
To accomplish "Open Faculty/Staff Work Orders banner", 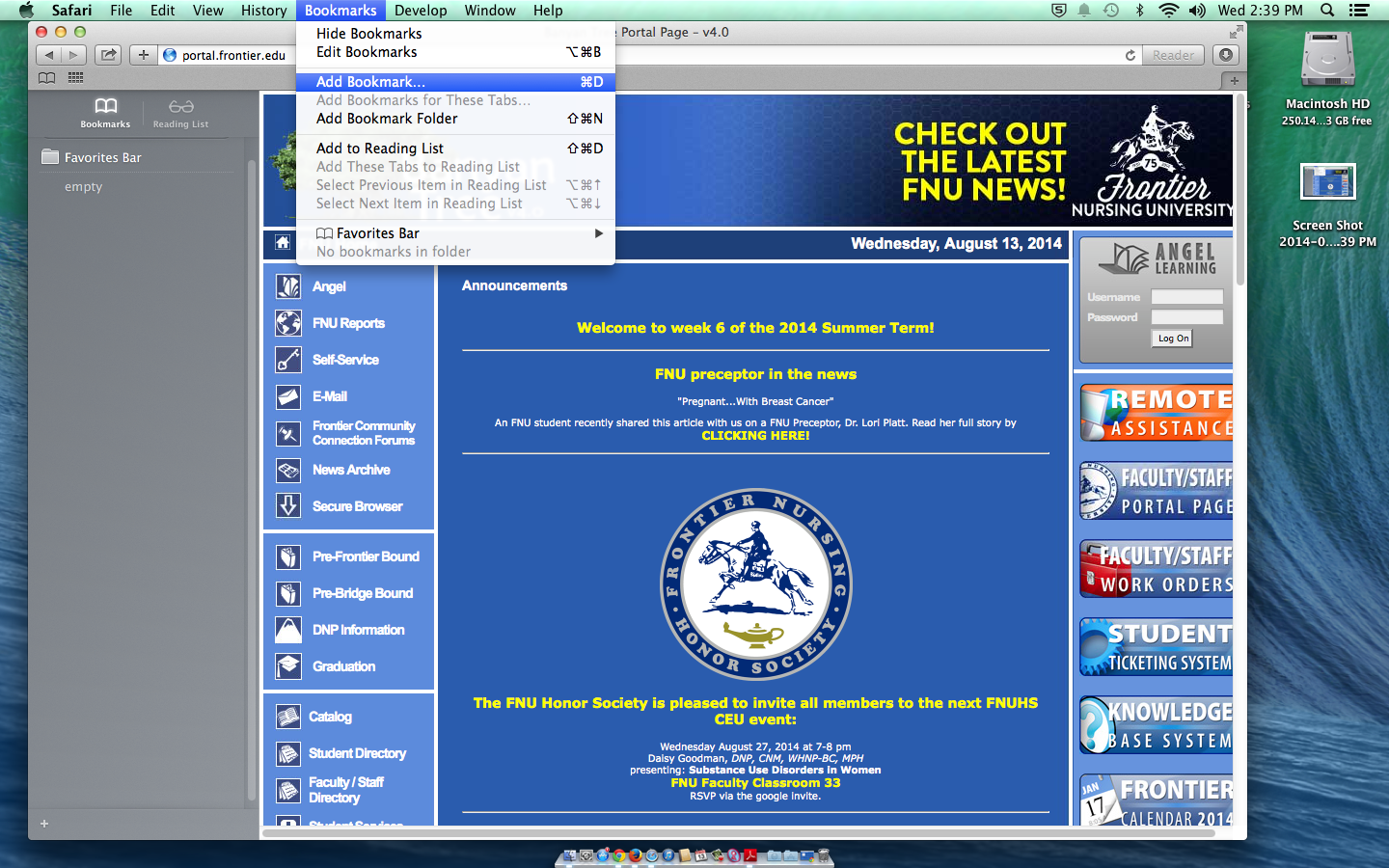I will [1157, 569].
